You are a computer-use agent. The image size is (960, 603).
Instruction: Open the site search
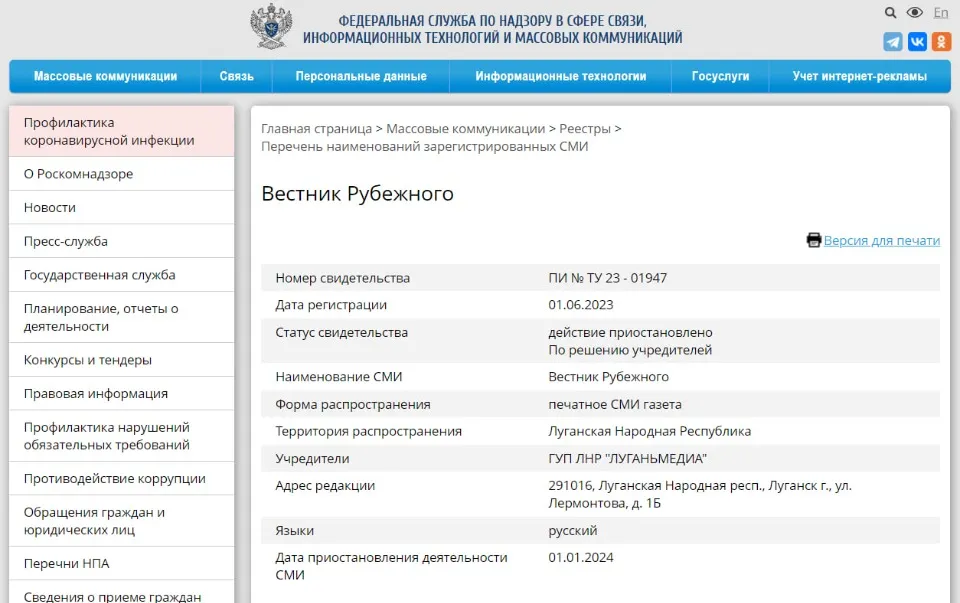[x=890, y=13]
